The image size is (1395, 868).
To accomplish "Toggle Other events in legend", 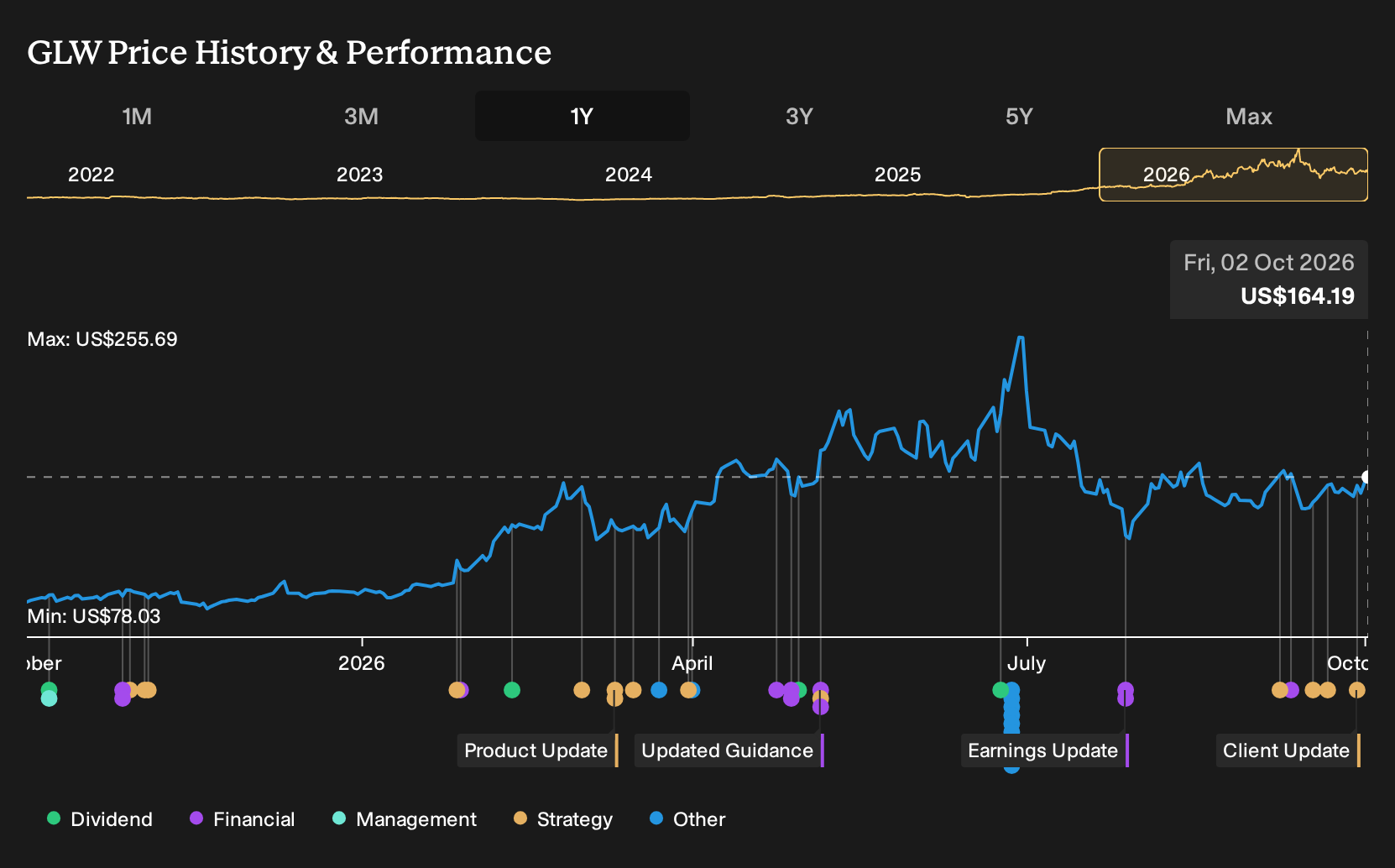I will click(687, 819).
